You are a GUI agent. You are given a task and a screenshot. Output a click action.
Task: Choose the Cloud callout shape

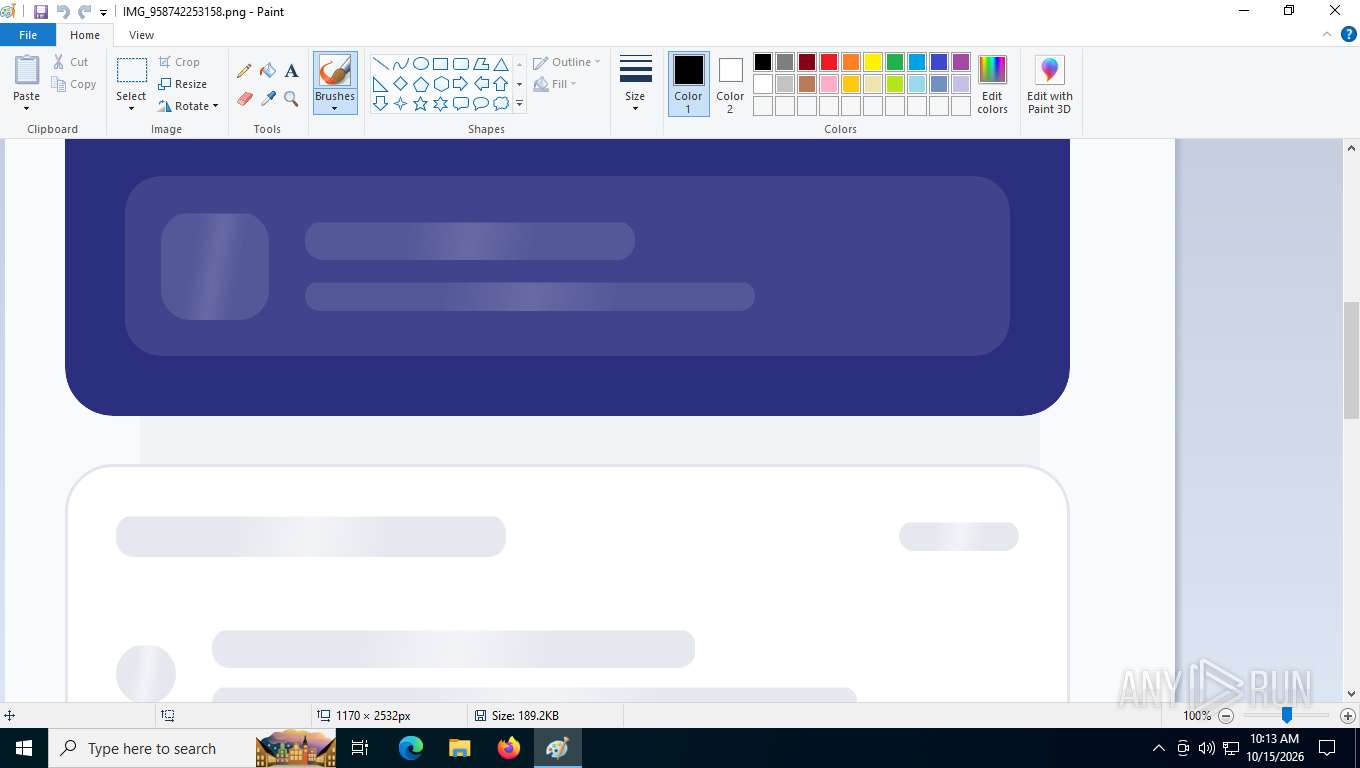(501, 104)
